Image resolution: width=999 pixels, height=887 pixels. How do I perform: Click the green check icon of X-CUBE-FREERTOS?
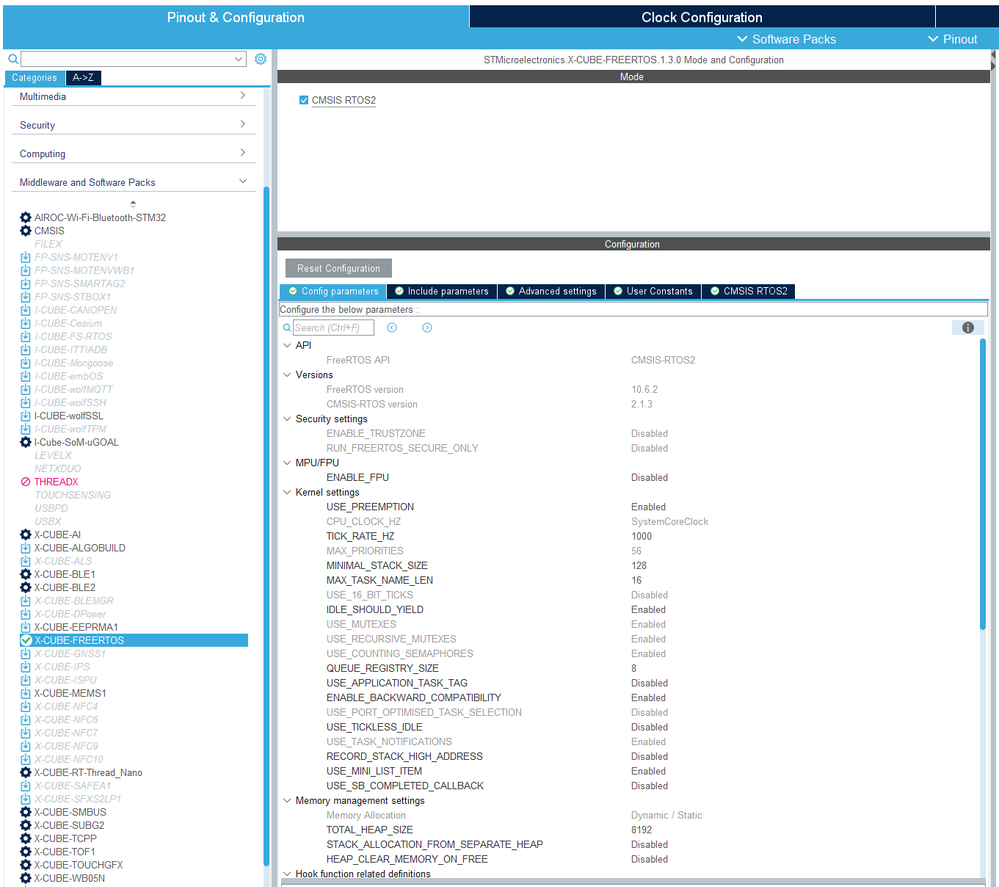click(26, 640)
